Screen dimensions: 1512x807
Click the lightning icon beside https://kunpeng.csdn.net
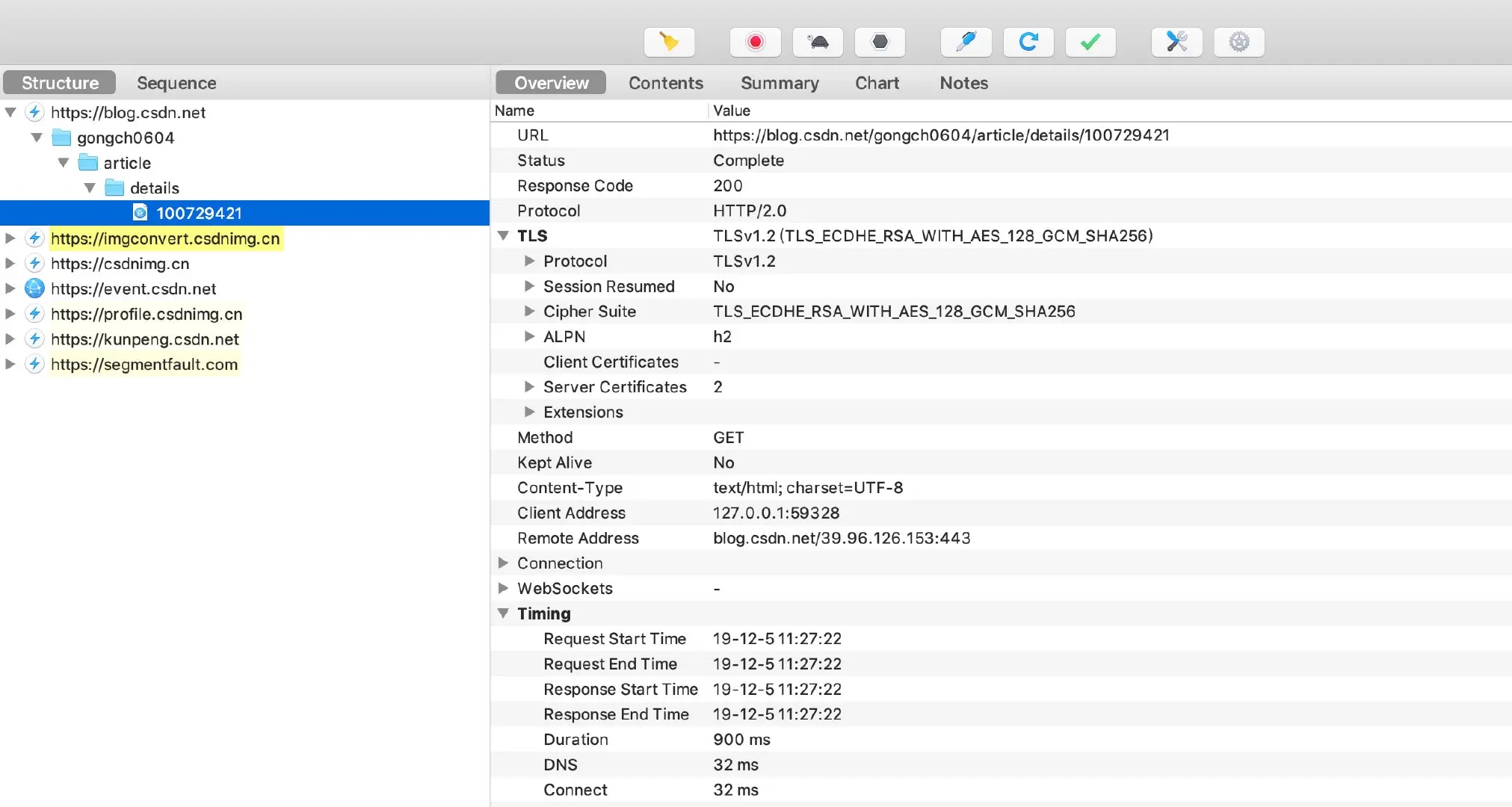(34, 338)
